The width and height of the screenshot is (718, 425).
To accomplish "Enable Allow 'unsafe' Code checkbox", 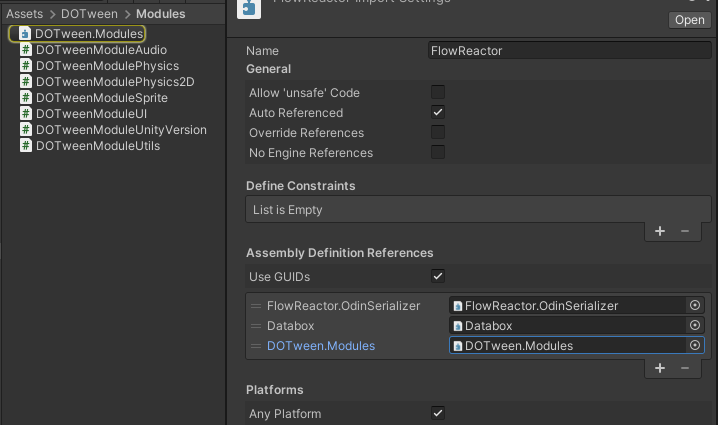I will [x=438, y=93].
